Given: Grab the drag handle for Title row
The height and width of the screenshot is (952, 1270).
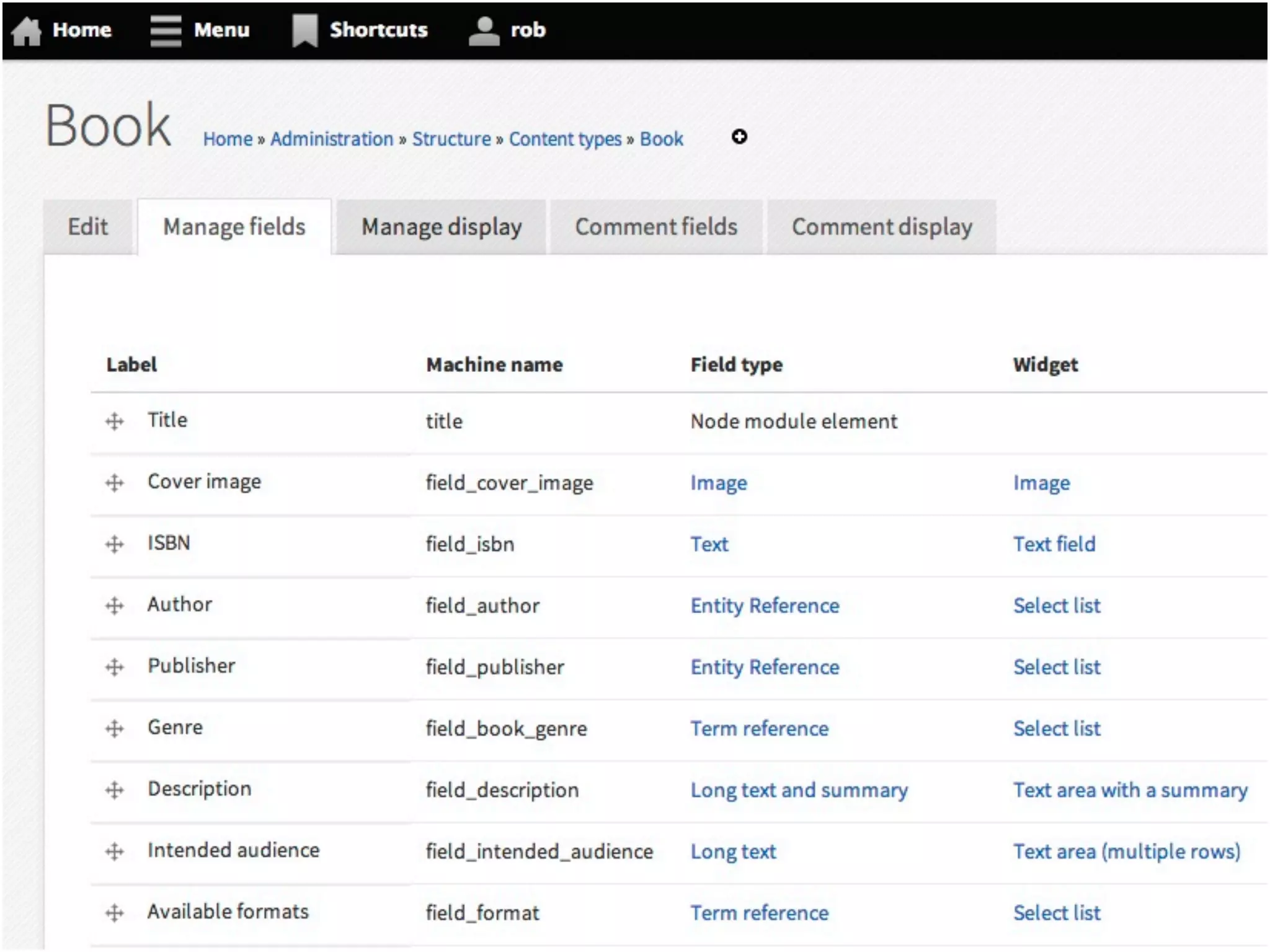Looking at the screenshot, I should 115,422.
